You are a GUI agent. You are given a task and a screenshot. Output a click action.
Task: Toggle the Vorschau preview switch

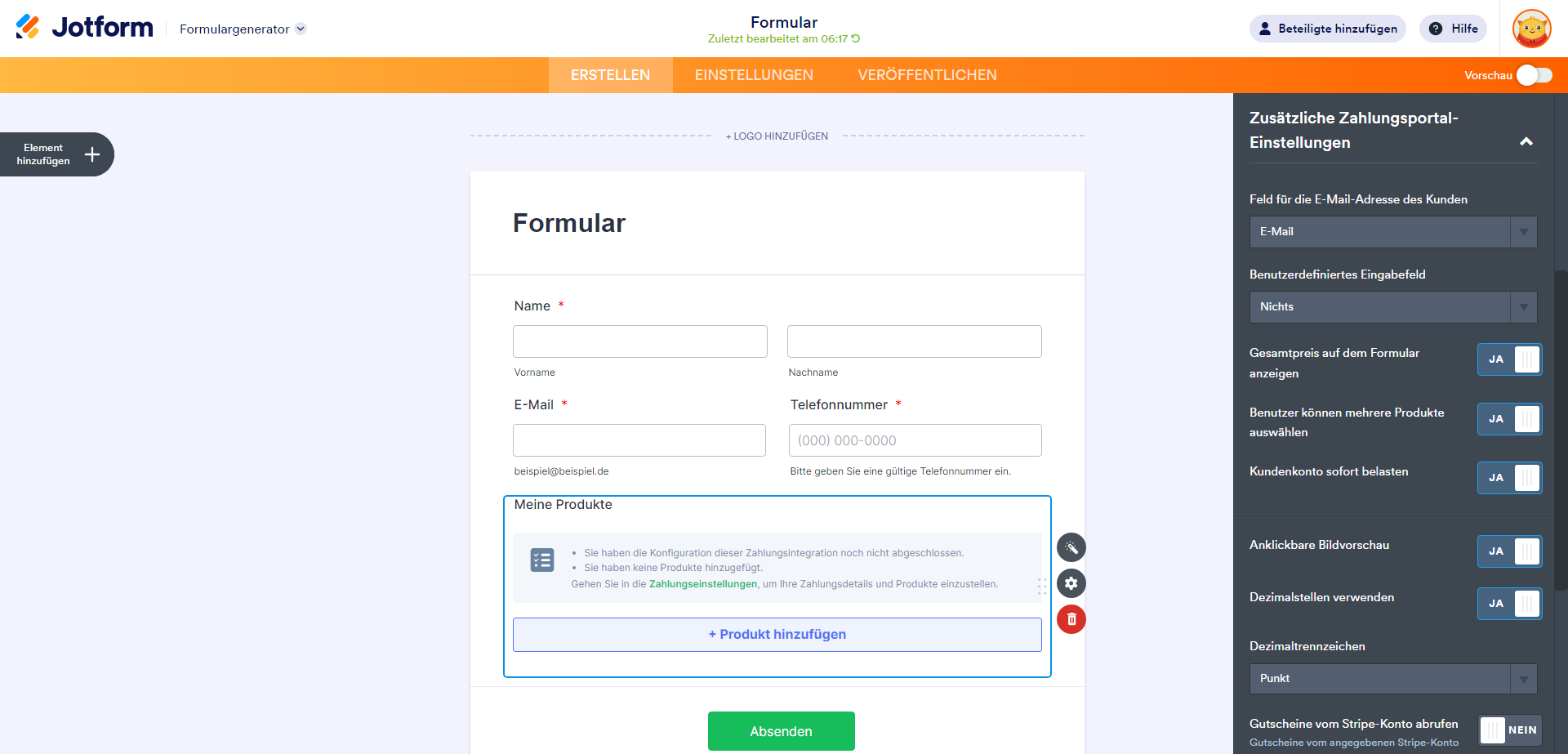(1535, 75)
